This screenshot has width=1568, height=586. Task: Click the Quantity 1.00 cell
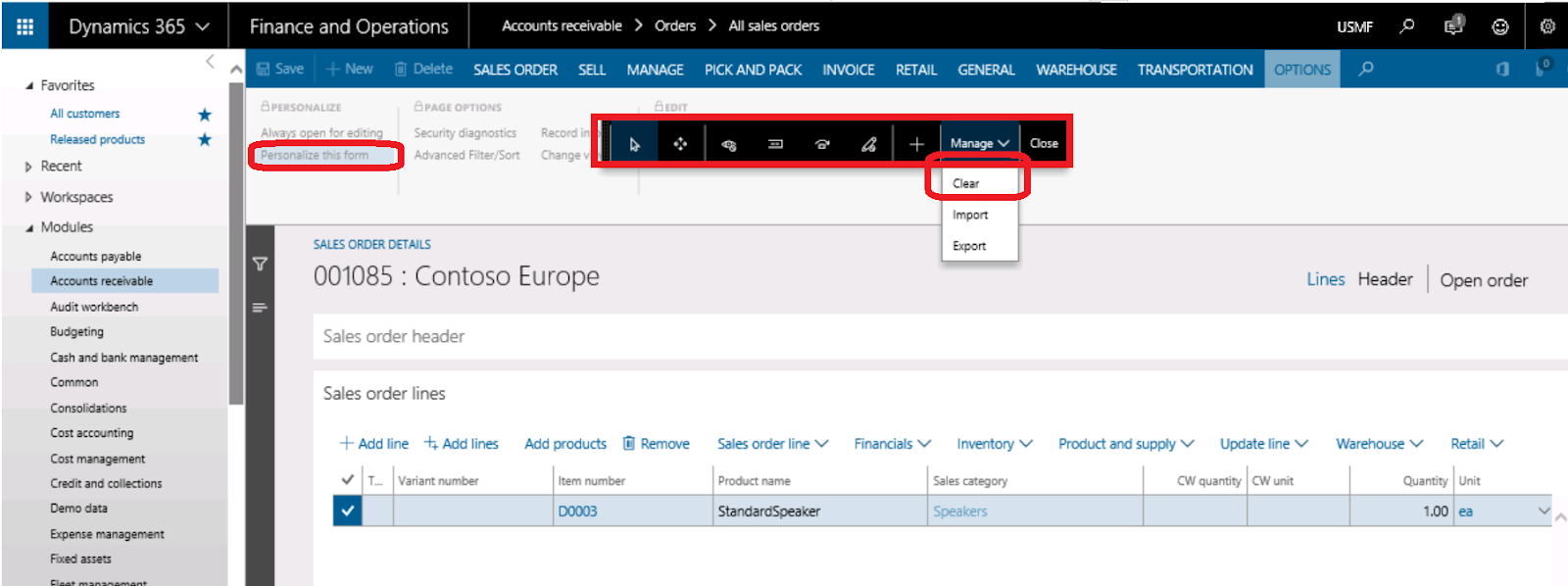1402,511
